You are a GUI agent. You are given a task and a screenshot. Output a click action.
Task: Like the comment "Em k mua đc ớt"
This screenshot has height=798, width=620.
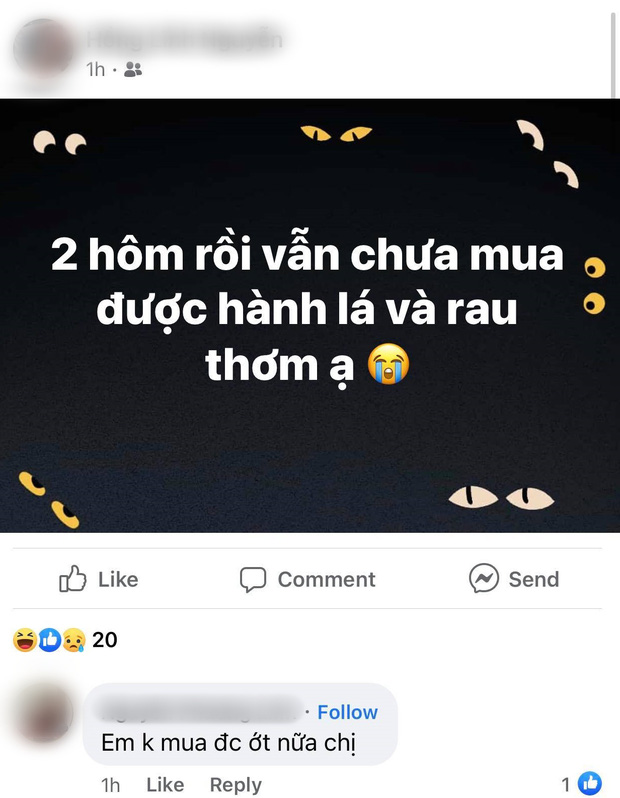pyautogui.click(x=165, y=785)
